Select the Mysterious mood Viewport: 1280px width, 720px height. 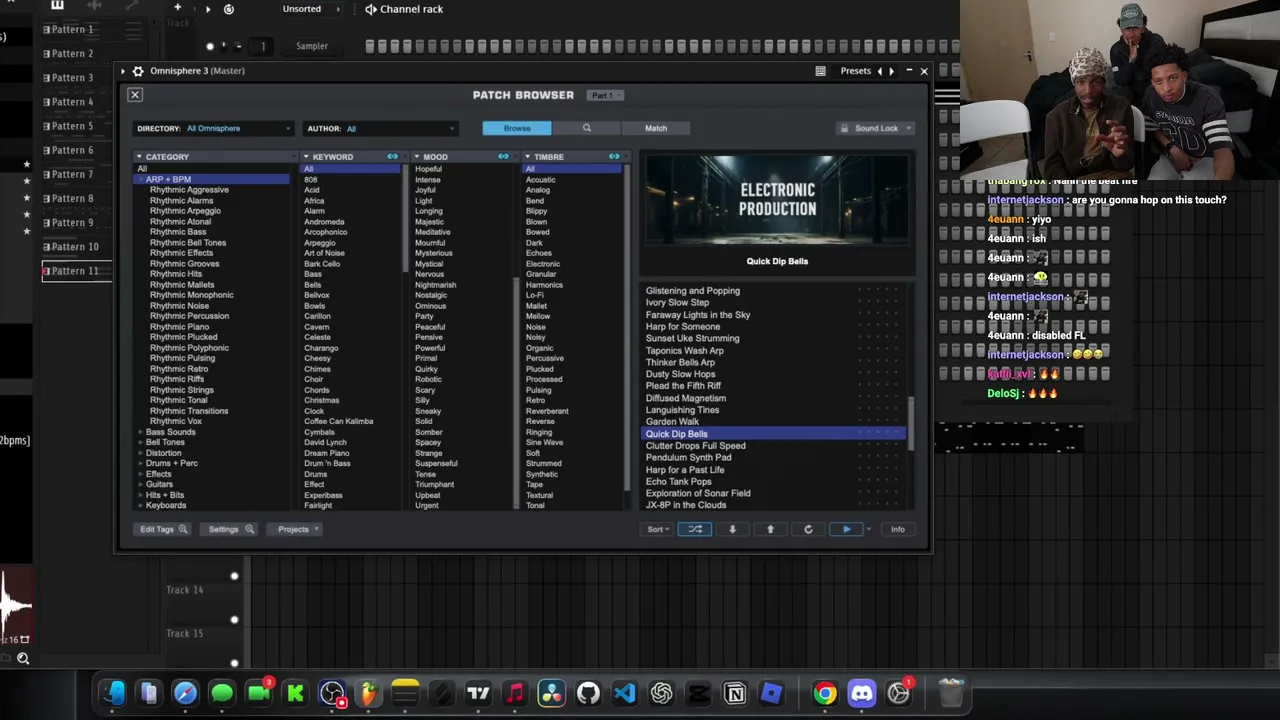[x=433, y=253]
